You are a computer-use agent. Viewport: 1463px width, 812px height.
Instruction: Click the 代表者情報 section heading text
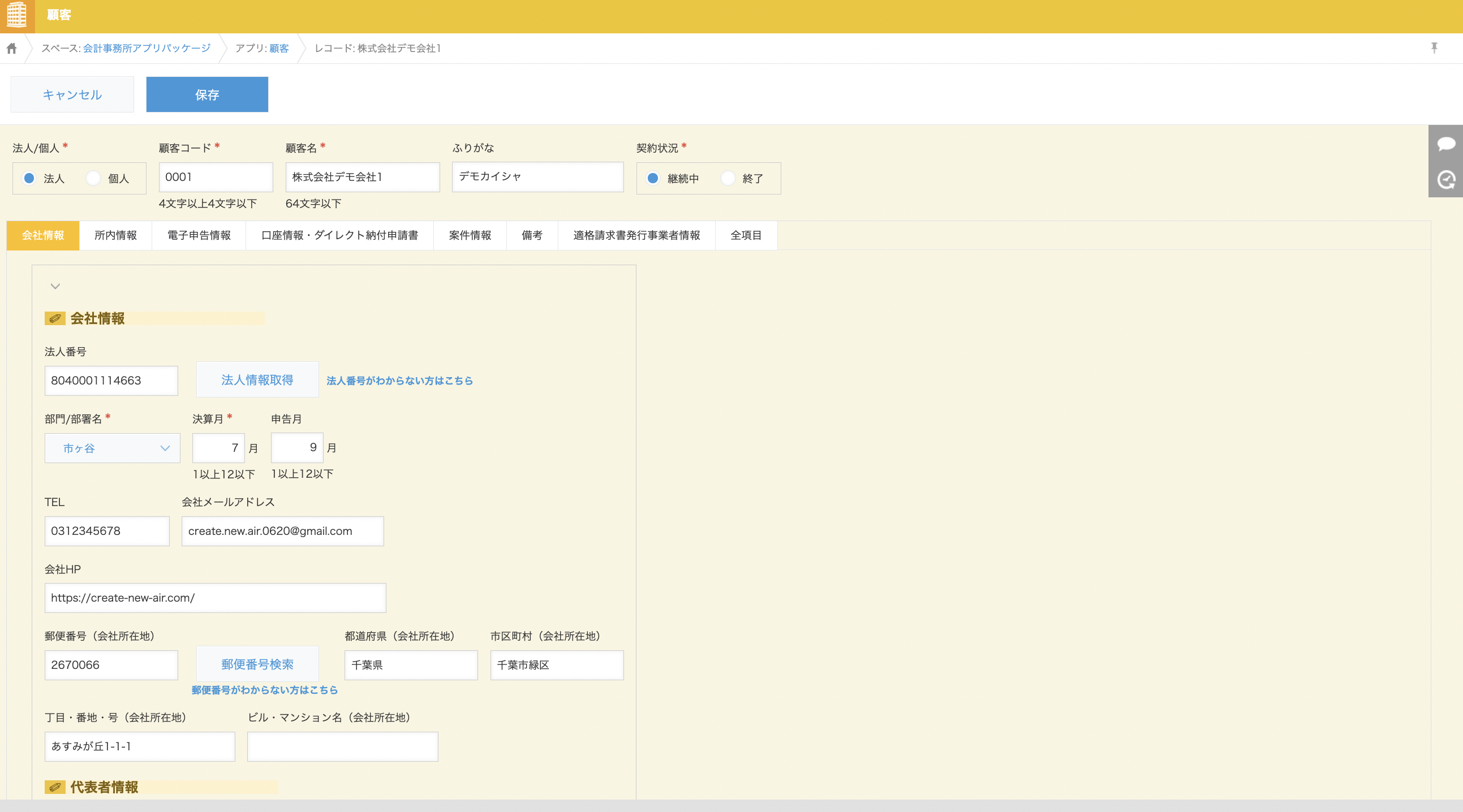coord(104,787)
